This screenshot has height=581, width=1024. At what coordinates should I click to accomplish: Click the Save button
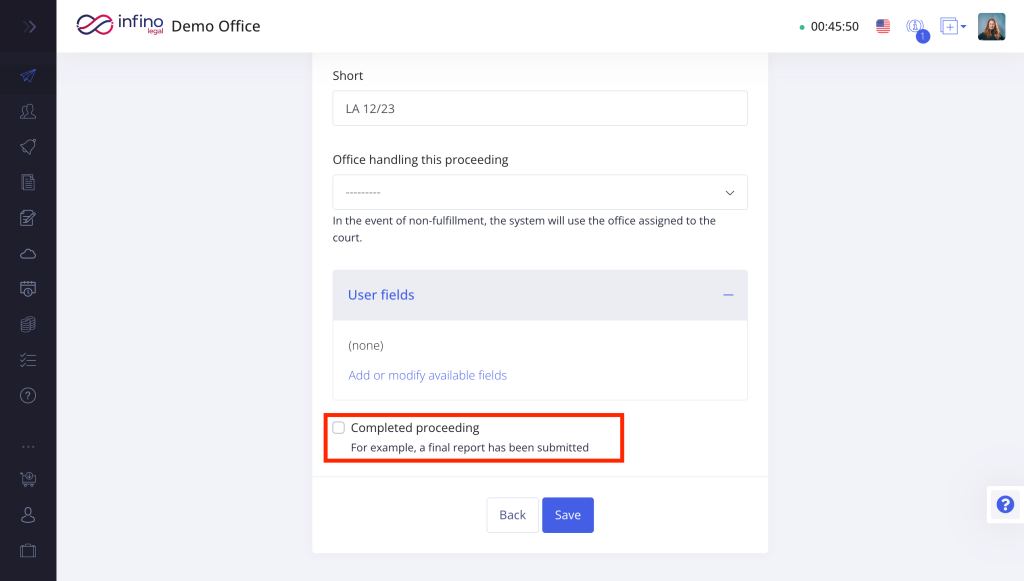(568, 515)
